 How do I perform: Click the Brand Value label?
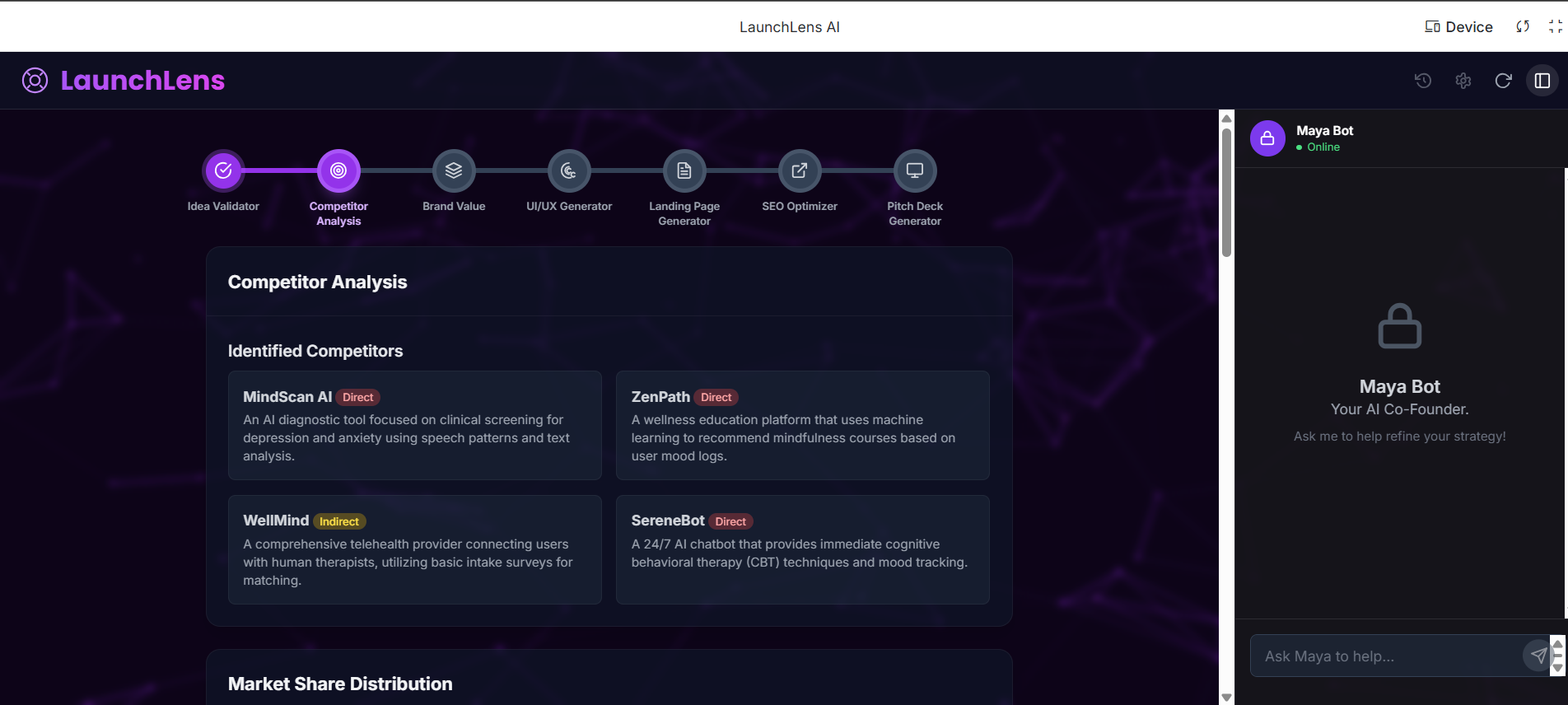point(454,206)
